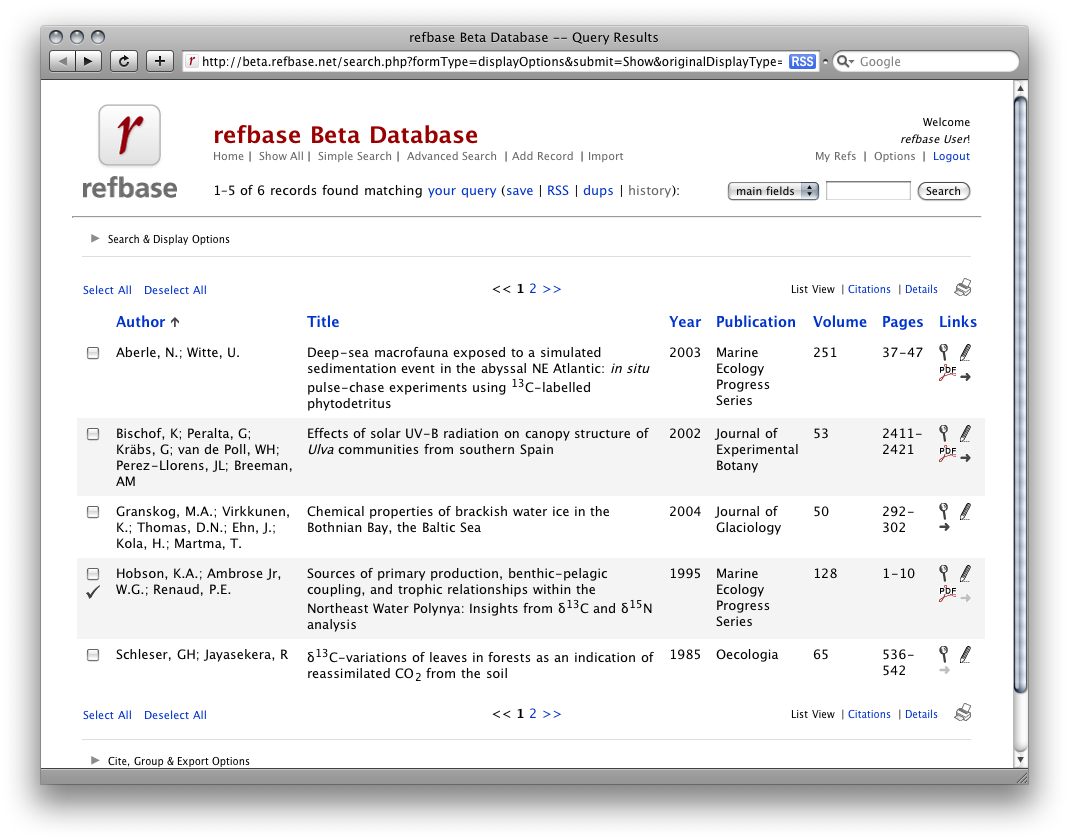Open details for the Aberle, N. record
The image size is (1069, 840).
coord(944,352)
